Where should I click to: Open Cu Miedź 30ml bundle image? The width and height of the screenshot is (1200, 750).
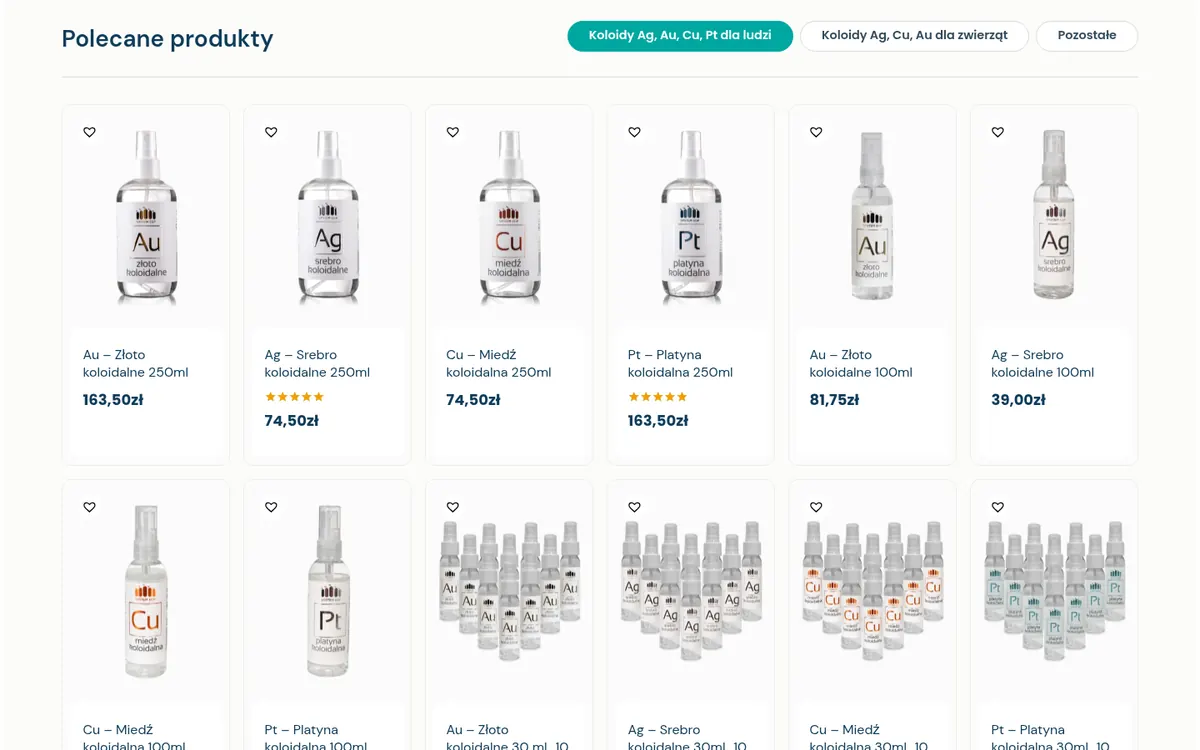point(873,589)
